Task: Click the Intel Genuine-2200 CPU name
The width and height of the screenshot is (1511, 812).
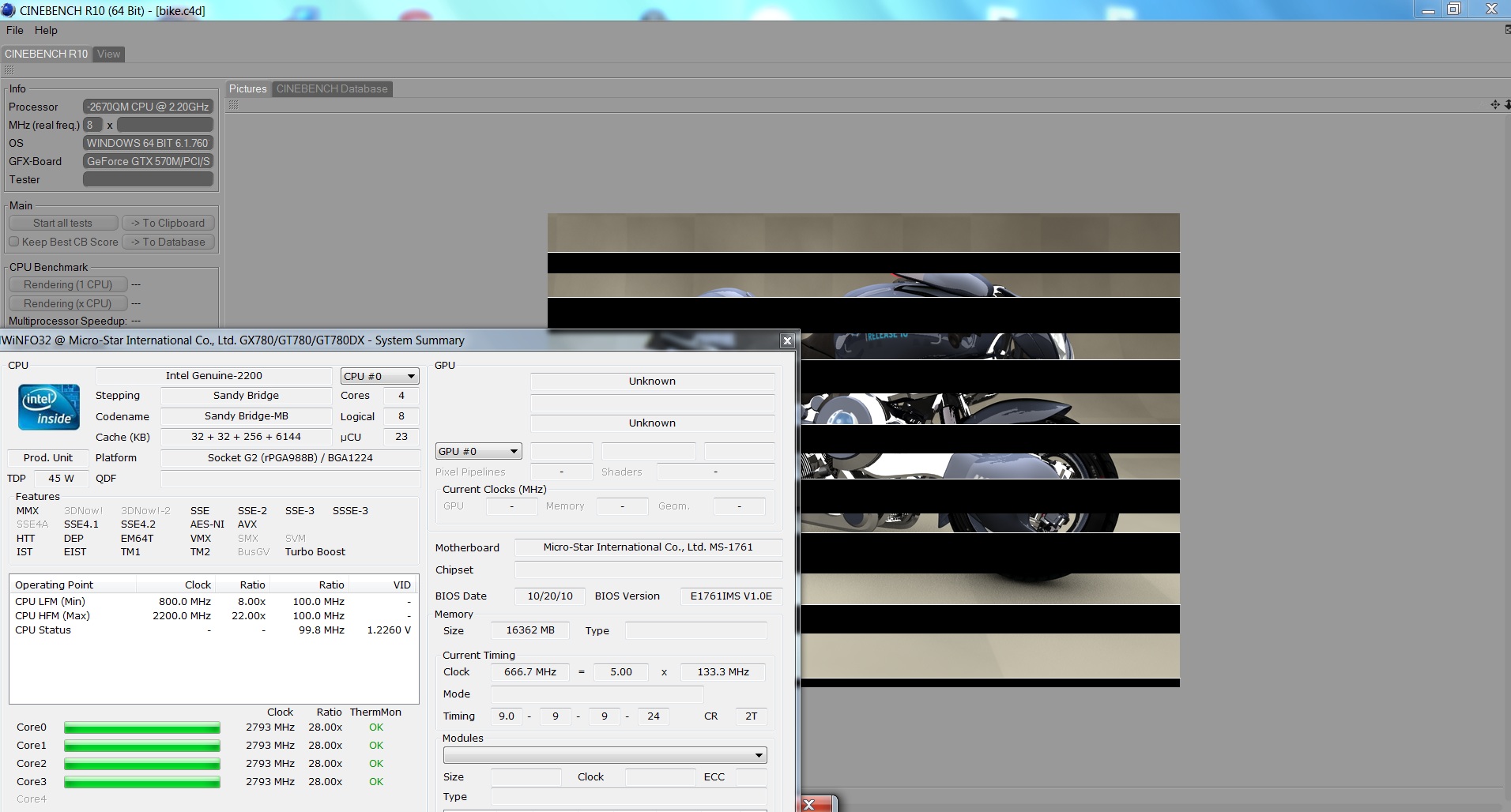Action: (214, 376)
